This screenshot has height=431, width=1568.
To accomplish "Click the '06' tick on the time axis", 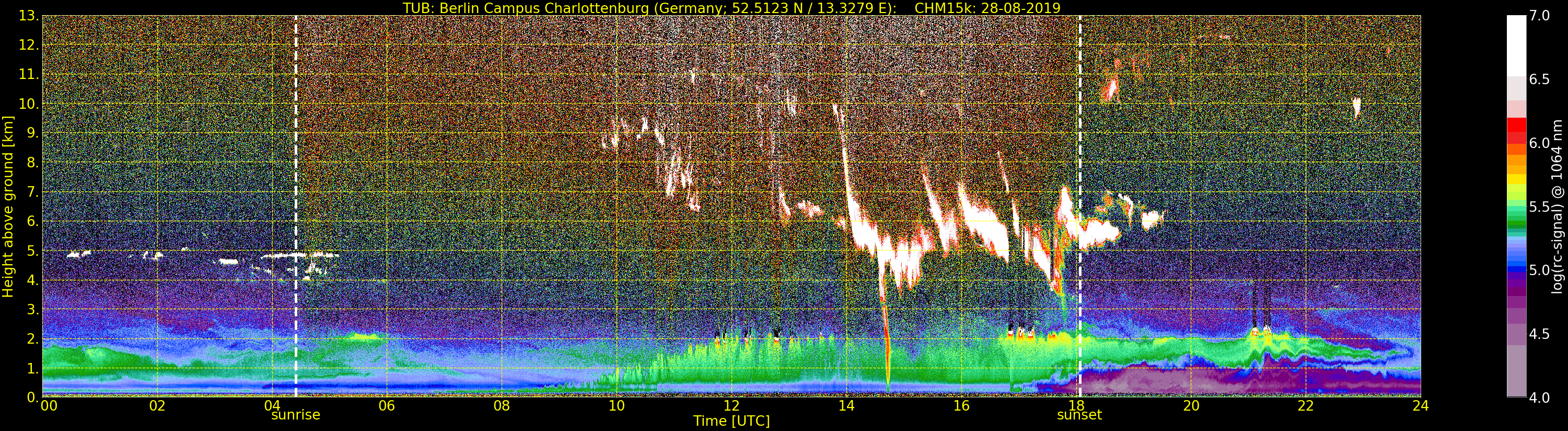I will click(387, 406).
